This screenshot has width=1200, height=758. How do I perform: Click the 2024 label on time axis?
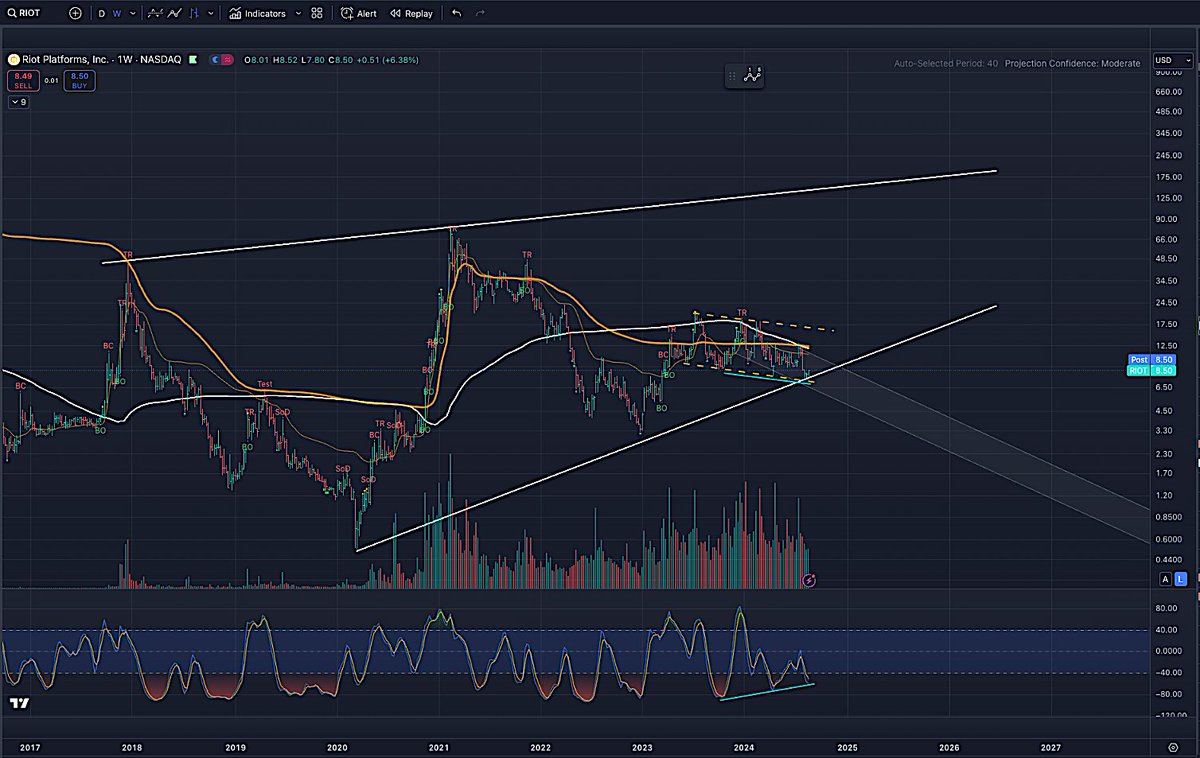(743, 747)
